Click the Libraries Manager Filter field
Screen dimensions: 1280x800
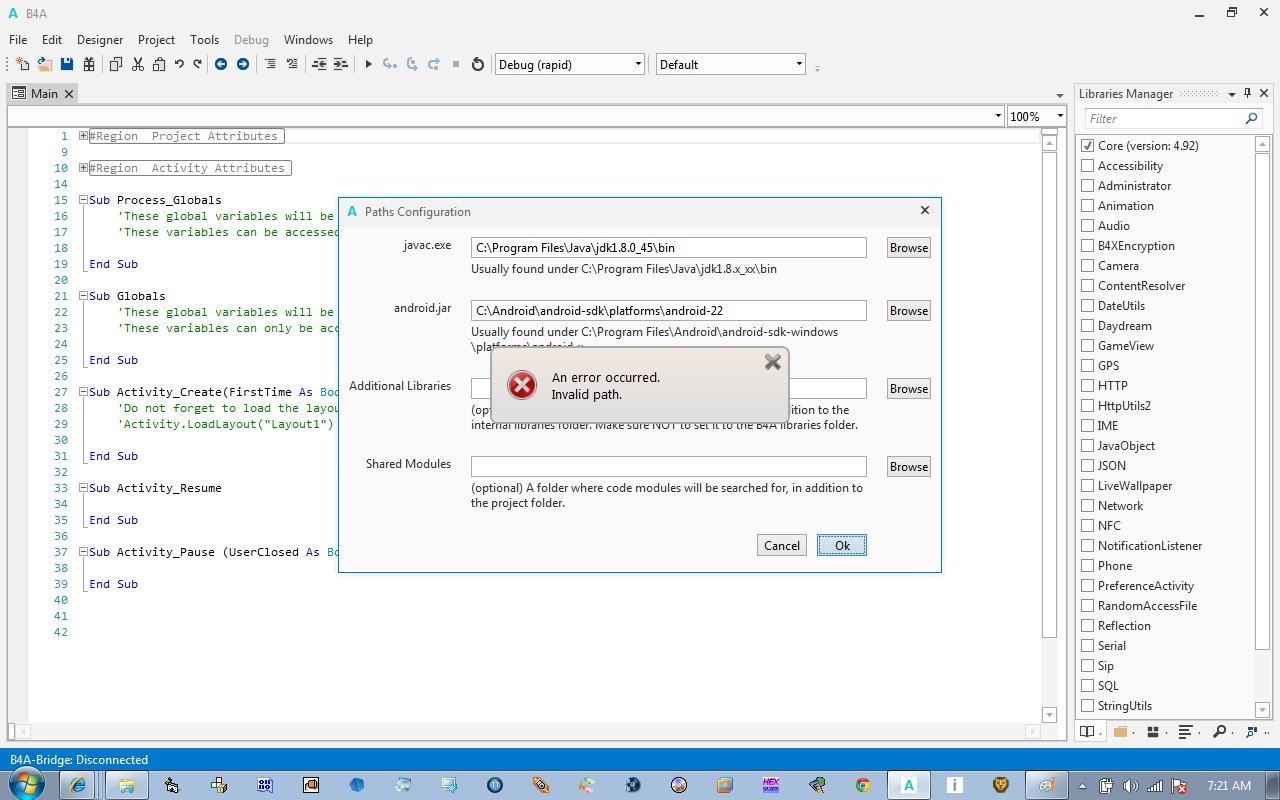tap(1164, 118)
